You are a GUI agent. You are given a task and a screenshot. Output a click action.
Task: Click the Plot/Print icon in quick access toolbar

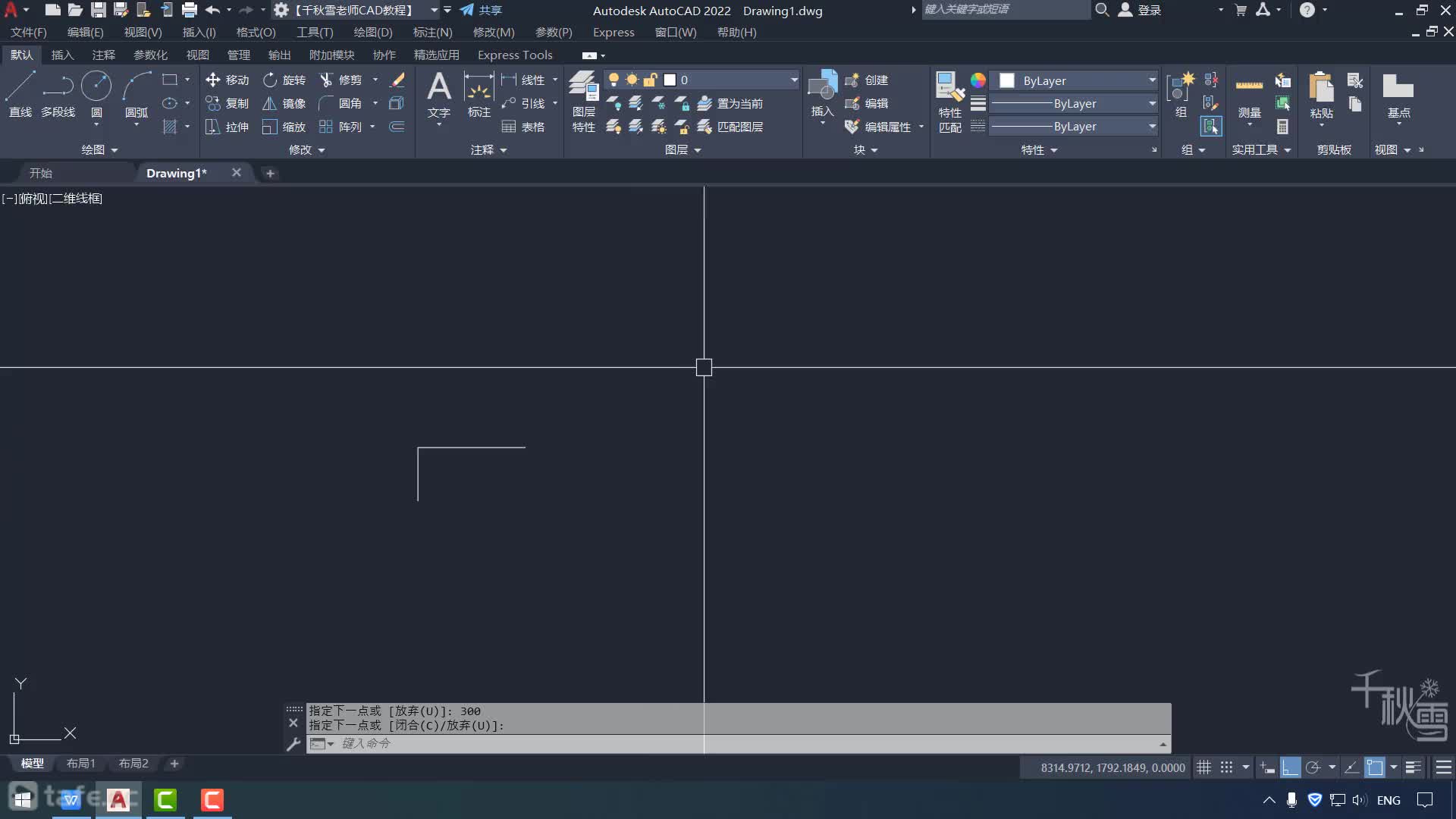point(190,11)
